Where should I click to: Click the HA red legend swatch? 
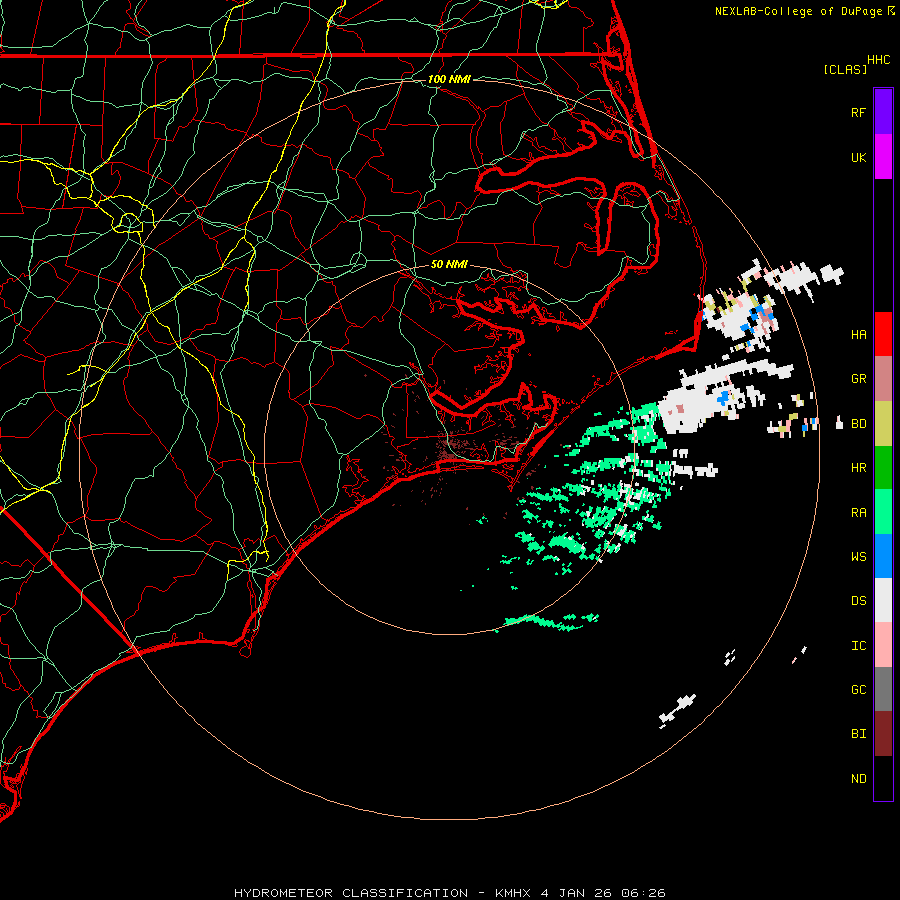coord(883,334)
